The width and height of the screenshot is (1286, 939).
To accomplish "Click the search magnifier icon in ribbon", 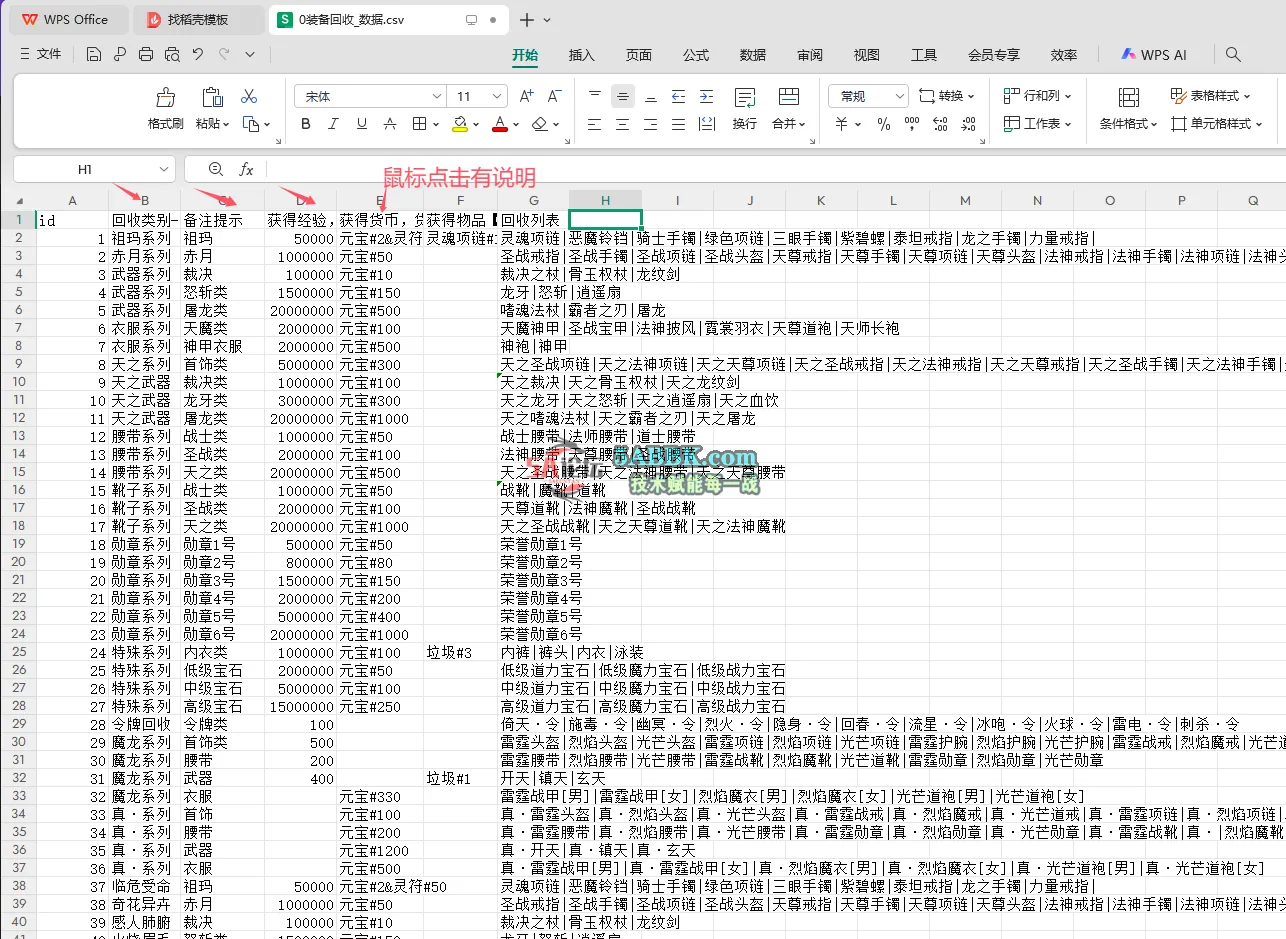I will pyautogui.click(x=1233, y=55).
